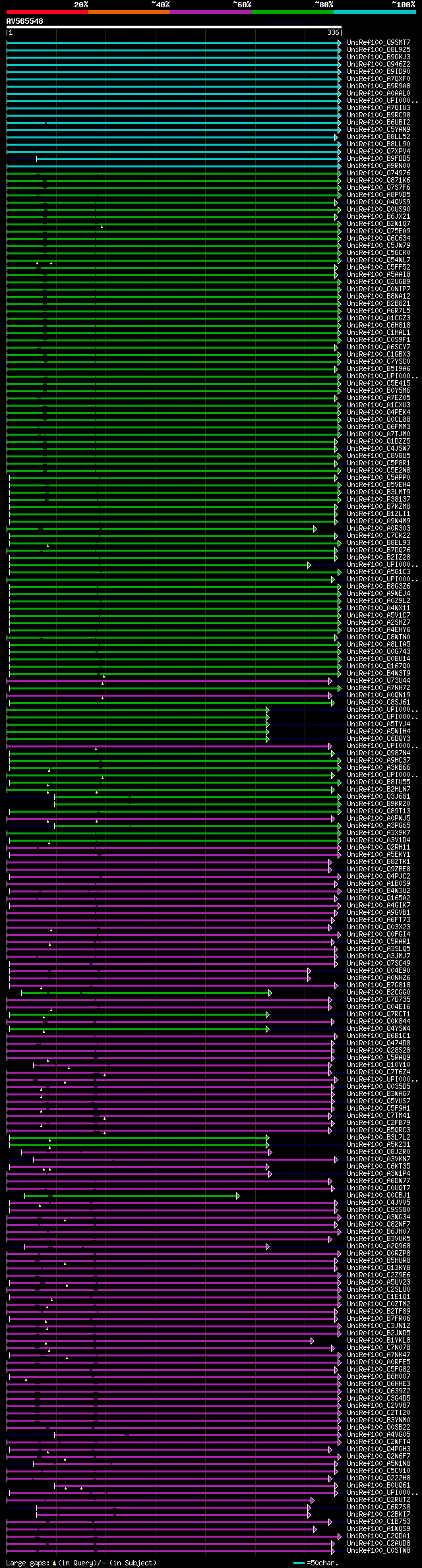The width and height of the screenshot is (422, 1568).
Task: Click label UniRef100_B8LL90
Action: [x=378, y=144]
